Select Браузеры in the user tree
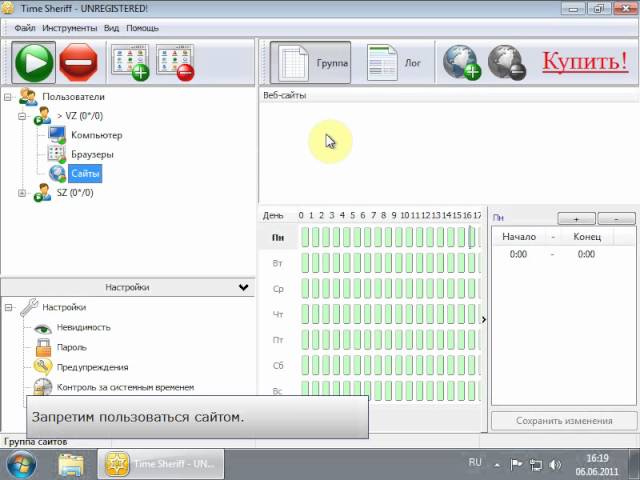Image resolution: width=640 pixels, height=480 pixels. click(92, 154)
